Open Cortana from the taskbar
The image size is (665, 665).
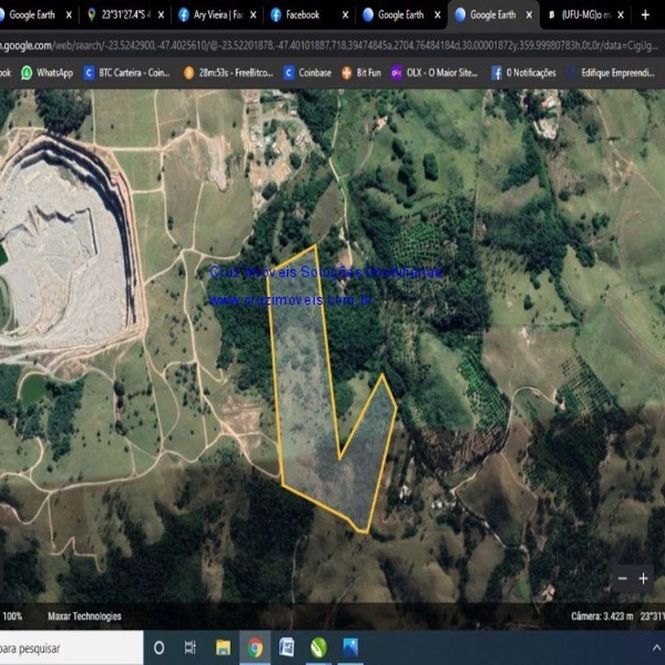point(159,648)
